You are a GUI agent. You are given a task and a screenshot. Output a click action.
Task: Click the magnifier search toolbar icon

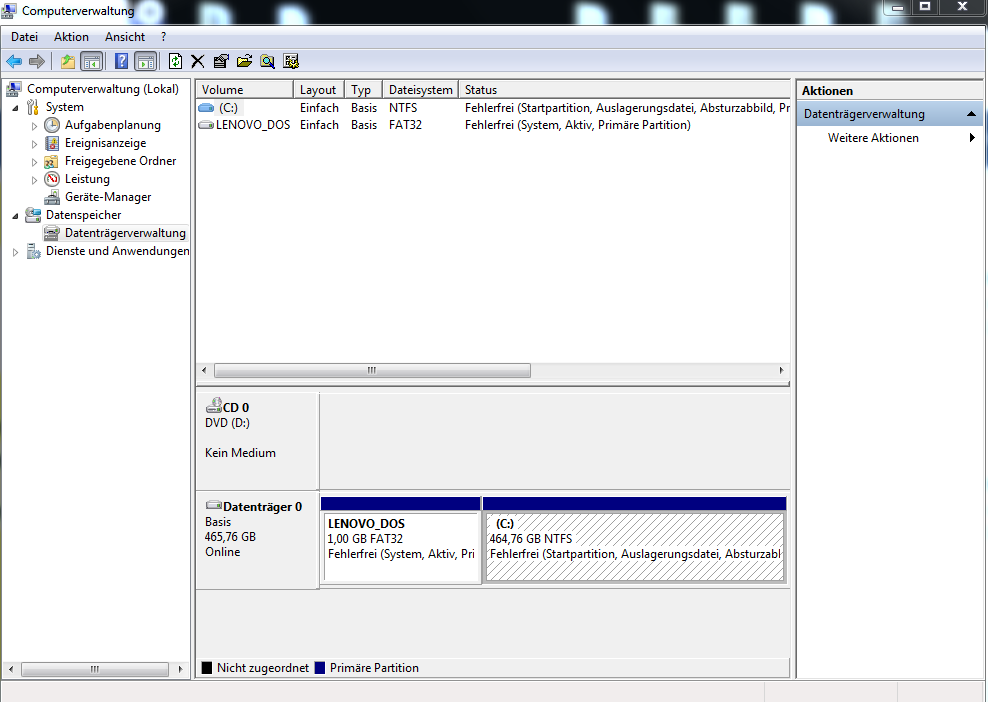268,61
